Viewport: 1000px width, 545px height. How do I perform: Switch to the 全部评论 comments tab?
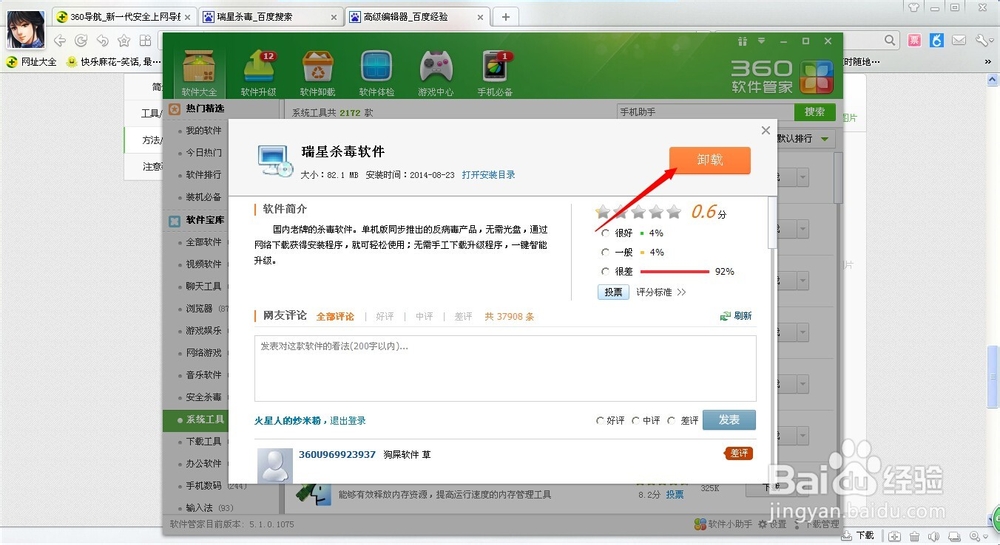(335, 316)
